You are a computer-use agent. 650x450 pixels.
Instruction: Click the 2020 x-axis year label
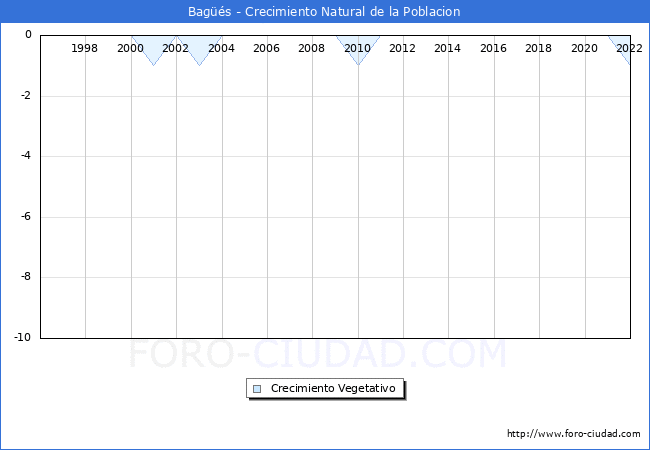(585, 48)
